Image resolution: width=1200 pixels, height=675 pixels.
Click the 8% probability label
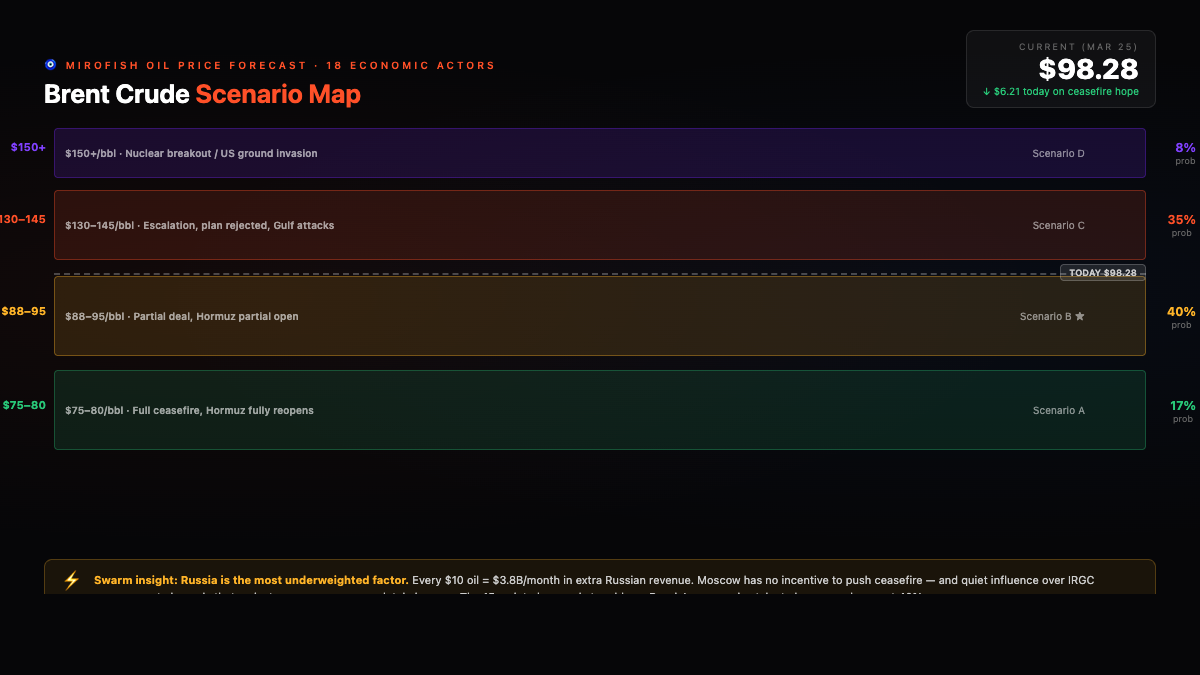1185,148
